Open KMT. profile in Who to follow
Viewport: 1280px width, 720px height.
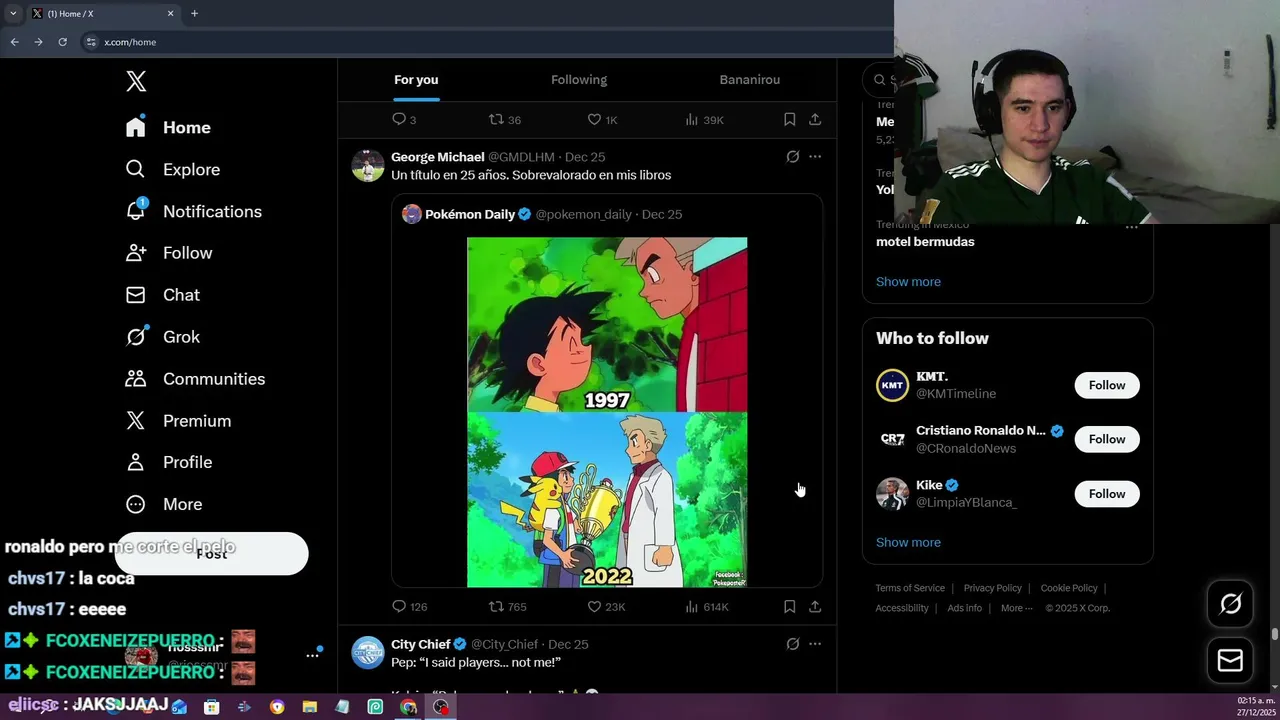point(932,377)
